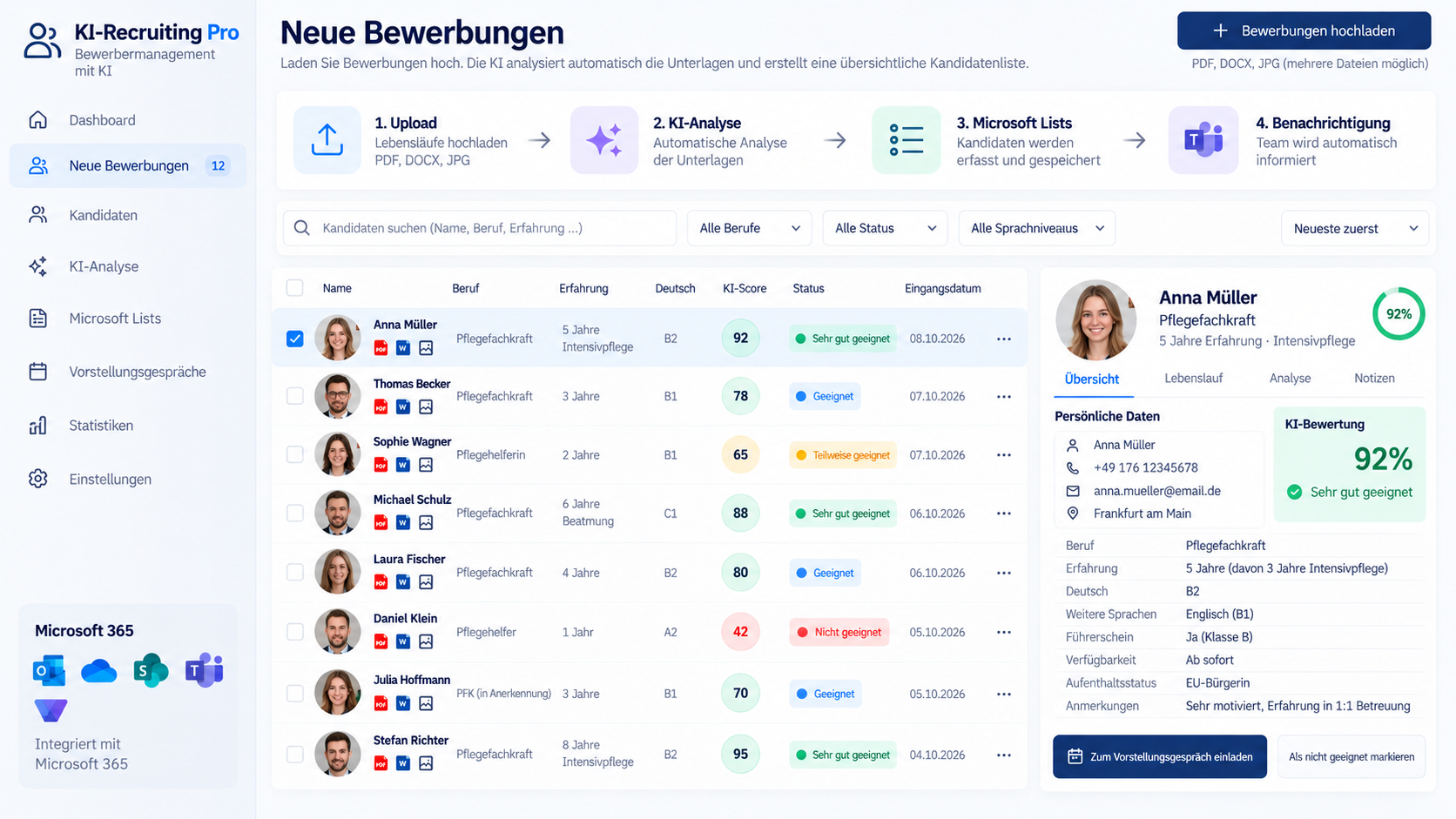Click Julia Hoffmann's profile photo
Image resolution: width=1456 pixels, height=819 pixels.
point(337,693)
